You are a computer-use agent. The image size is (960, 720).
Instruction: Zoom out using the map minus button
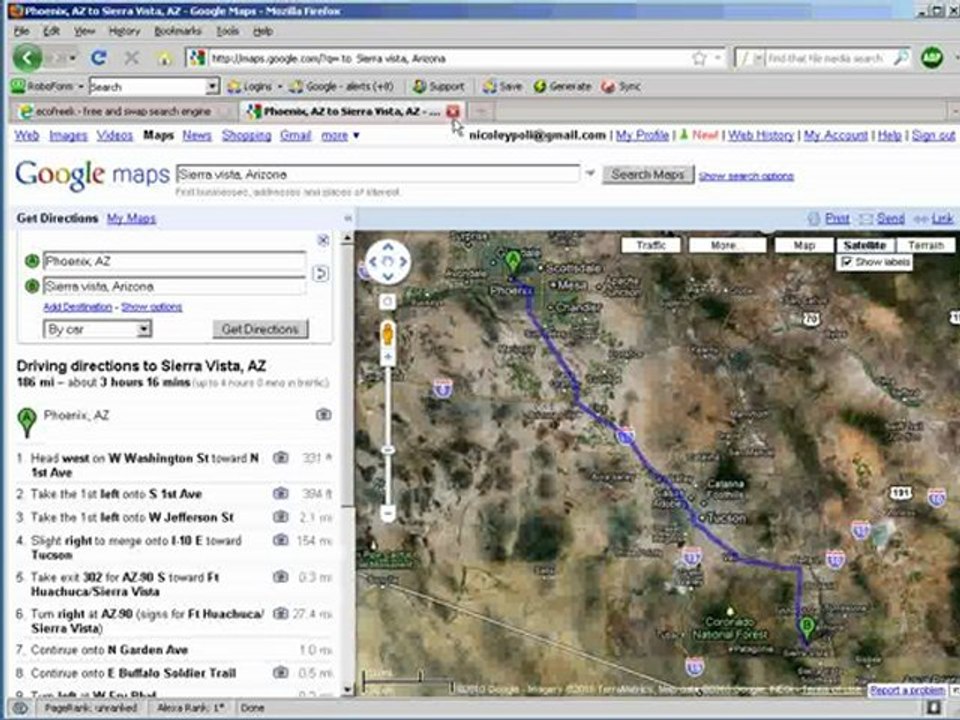388,512
